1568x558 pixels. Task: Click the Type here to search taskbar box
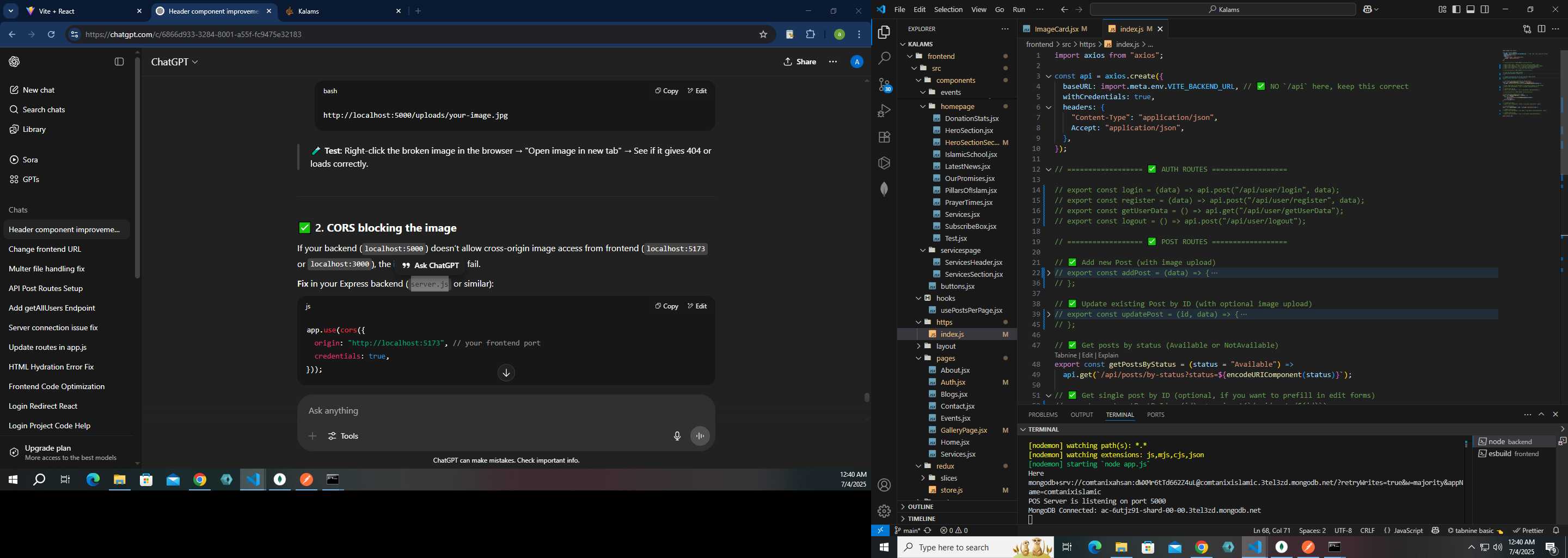point(976,548)
